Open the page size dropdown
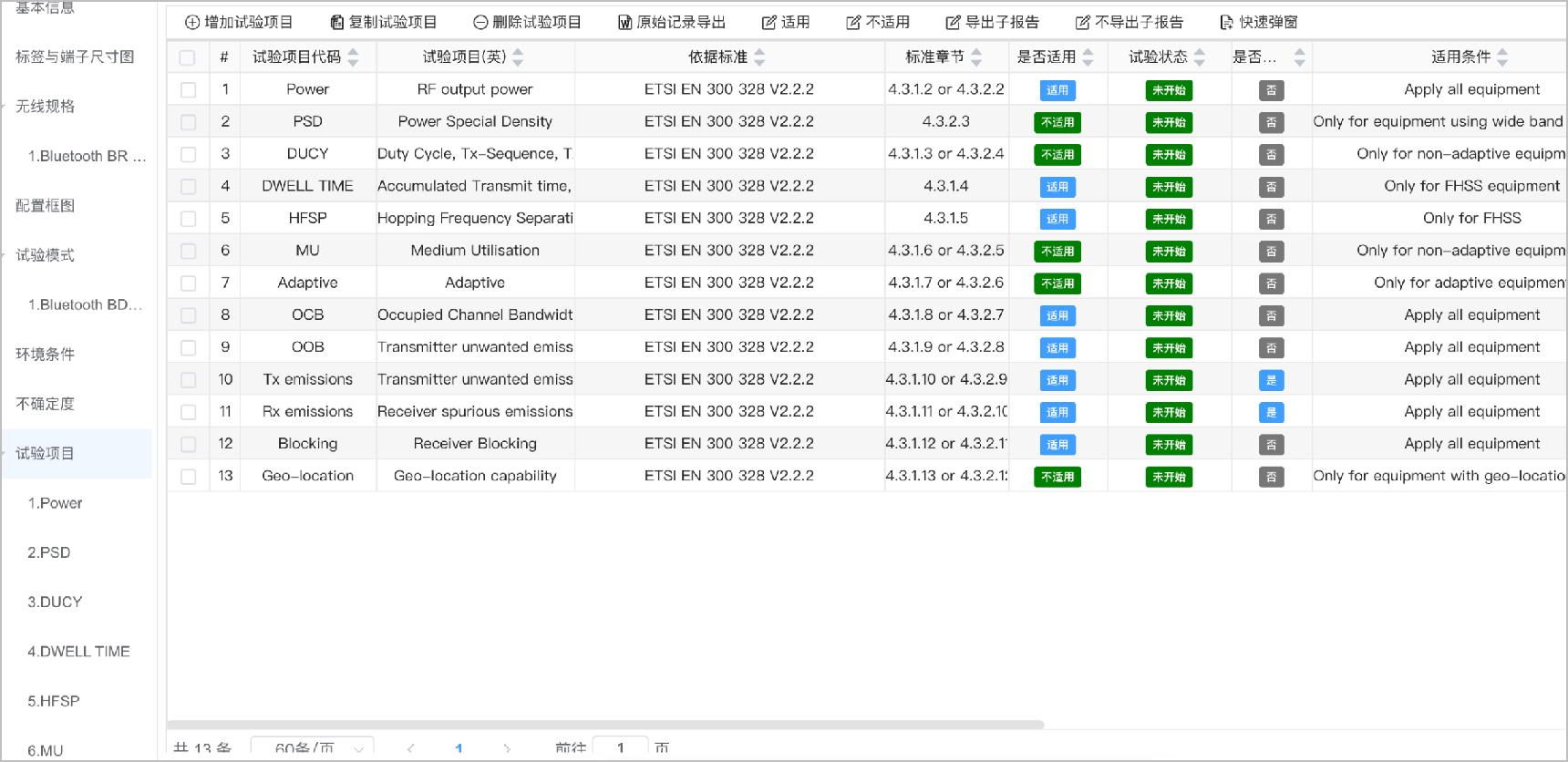1568x762 pixels. tap(312, 747)
